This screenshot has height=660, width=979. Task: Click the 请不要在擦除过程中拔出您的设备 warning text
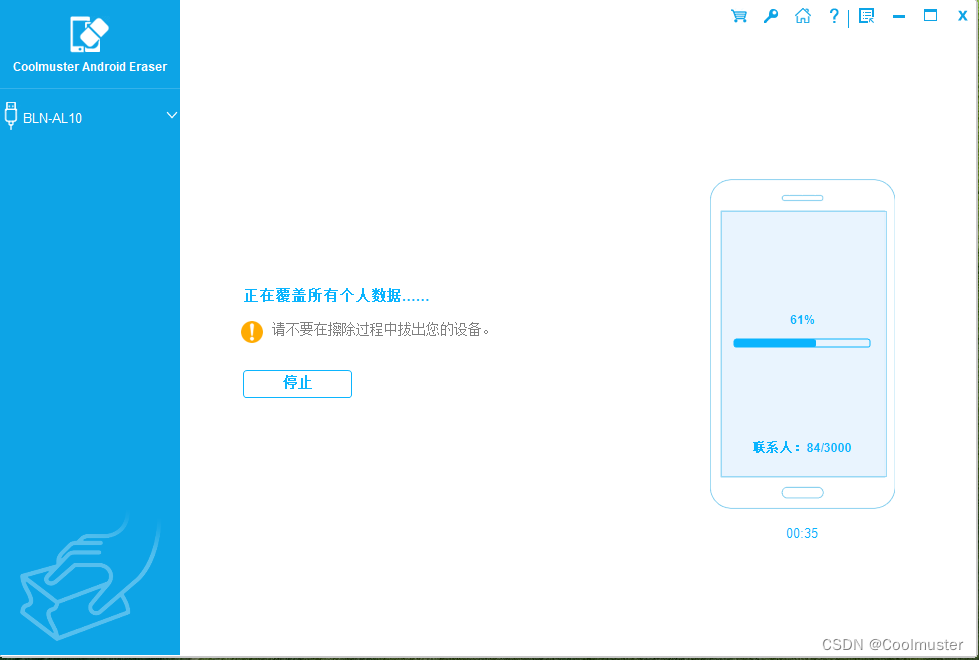click(380, 330)
